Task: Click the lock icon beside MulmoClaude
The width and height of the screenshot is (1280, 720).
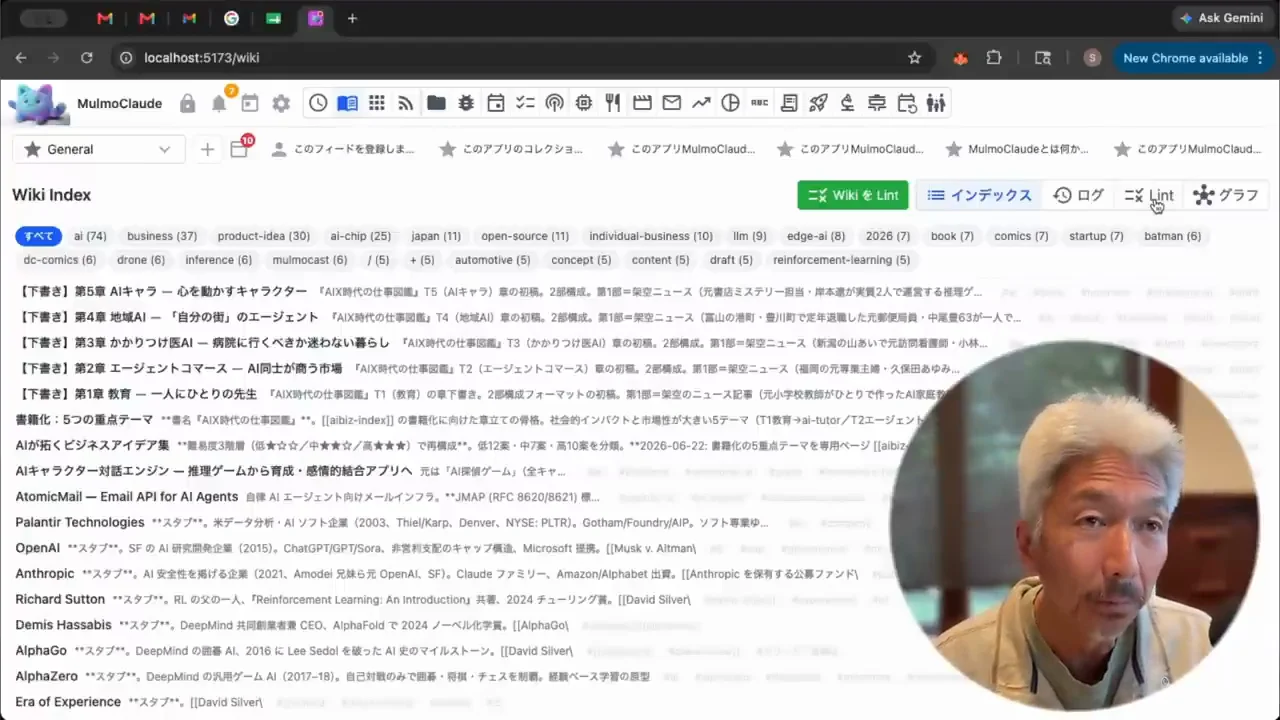Action: pos(188,103)
